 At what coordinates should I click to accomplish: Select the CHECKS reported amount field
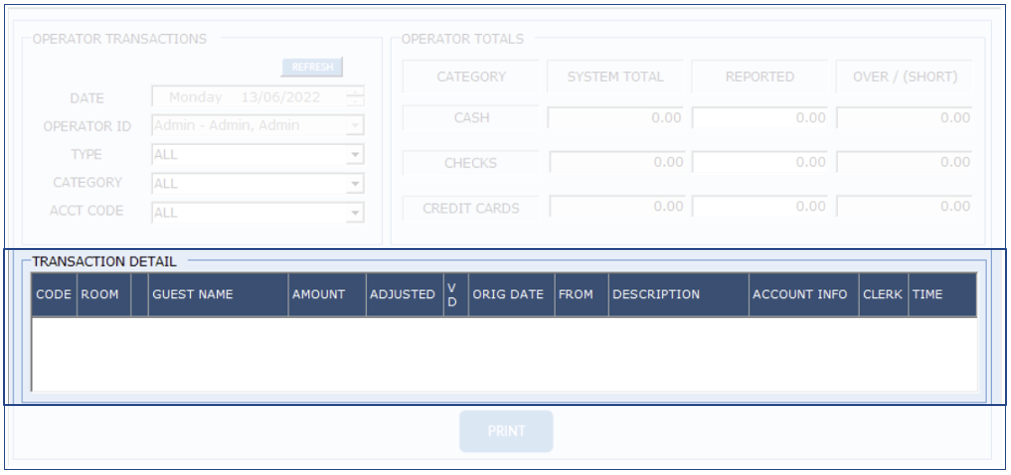(760, 162)
